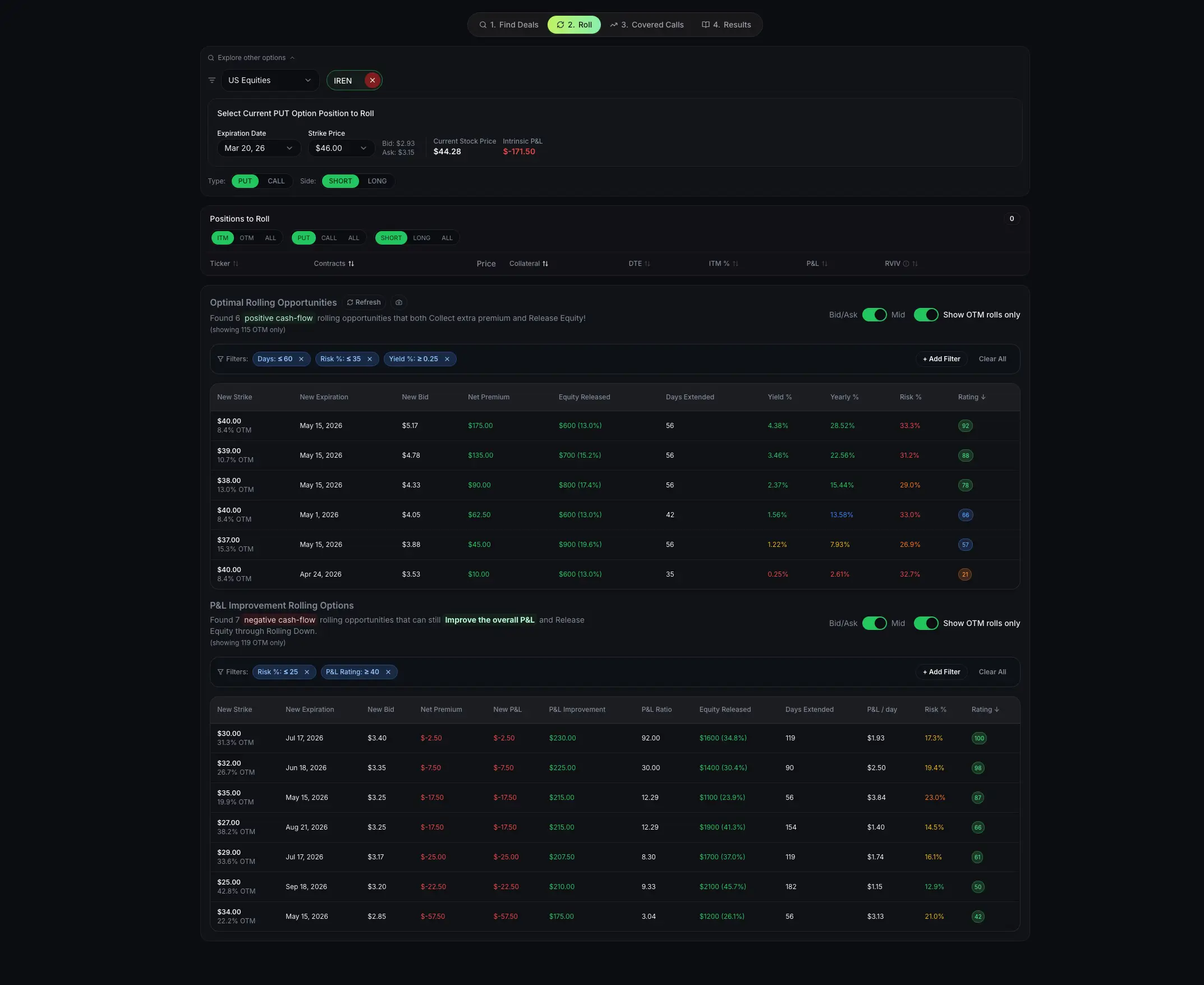
Task: Select ALL in the ITM/OTM filter group
Action: [270, 238]
